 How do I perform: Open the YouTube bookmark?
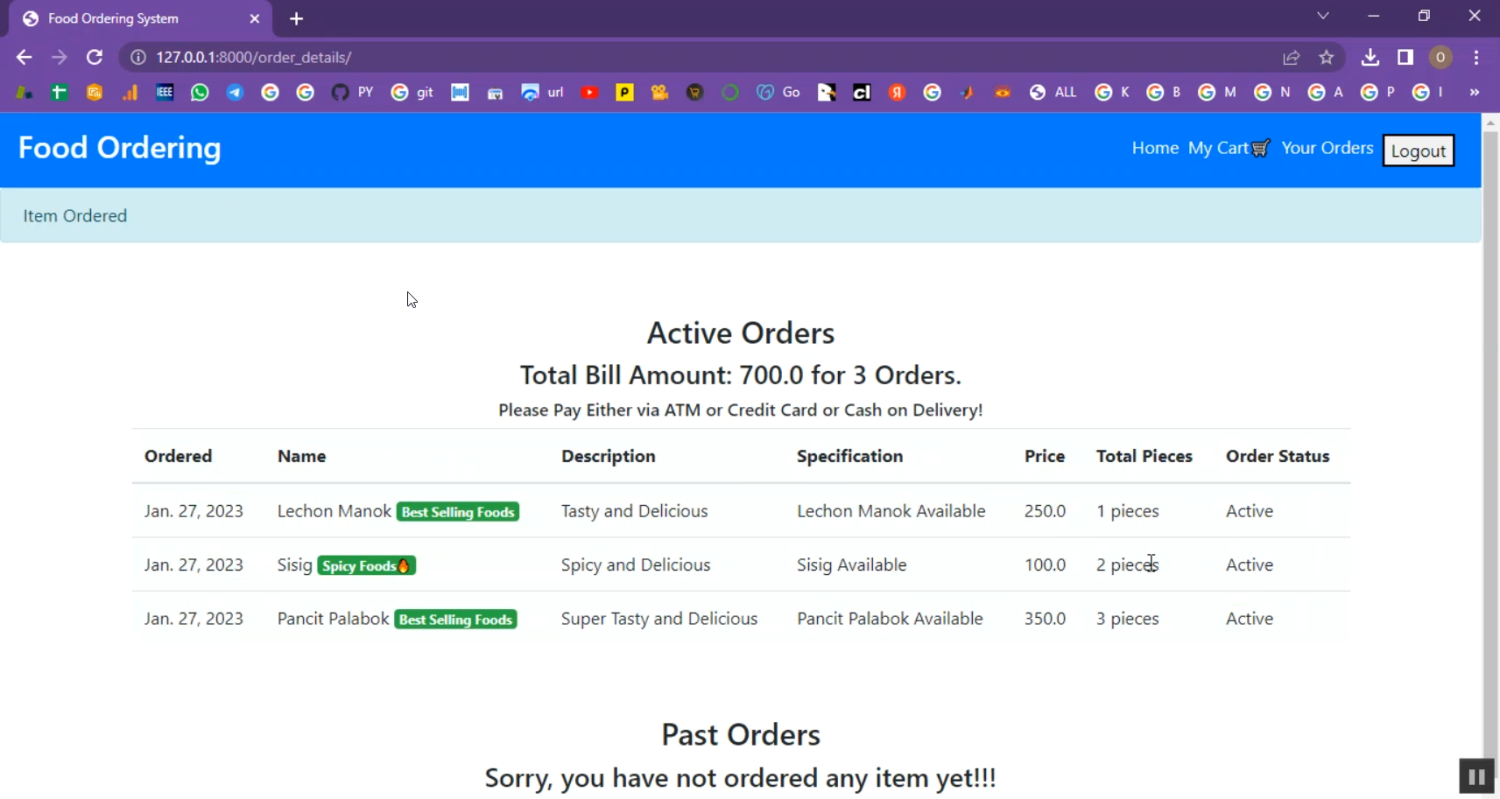click(x=590, y=92)
